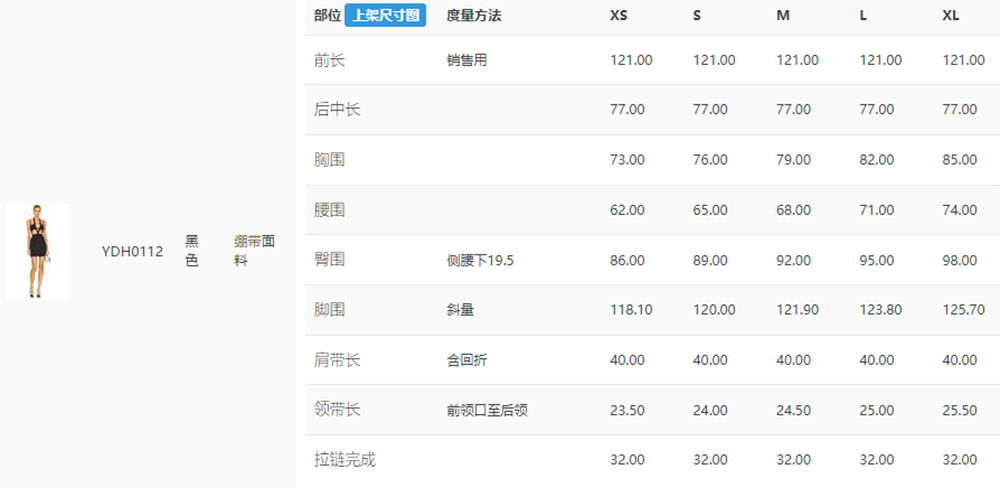Image resolution: width=1000 pixels, height=488 pixels.
Task: Click 肩带长 L value 40.00
Action: point(876,360)
